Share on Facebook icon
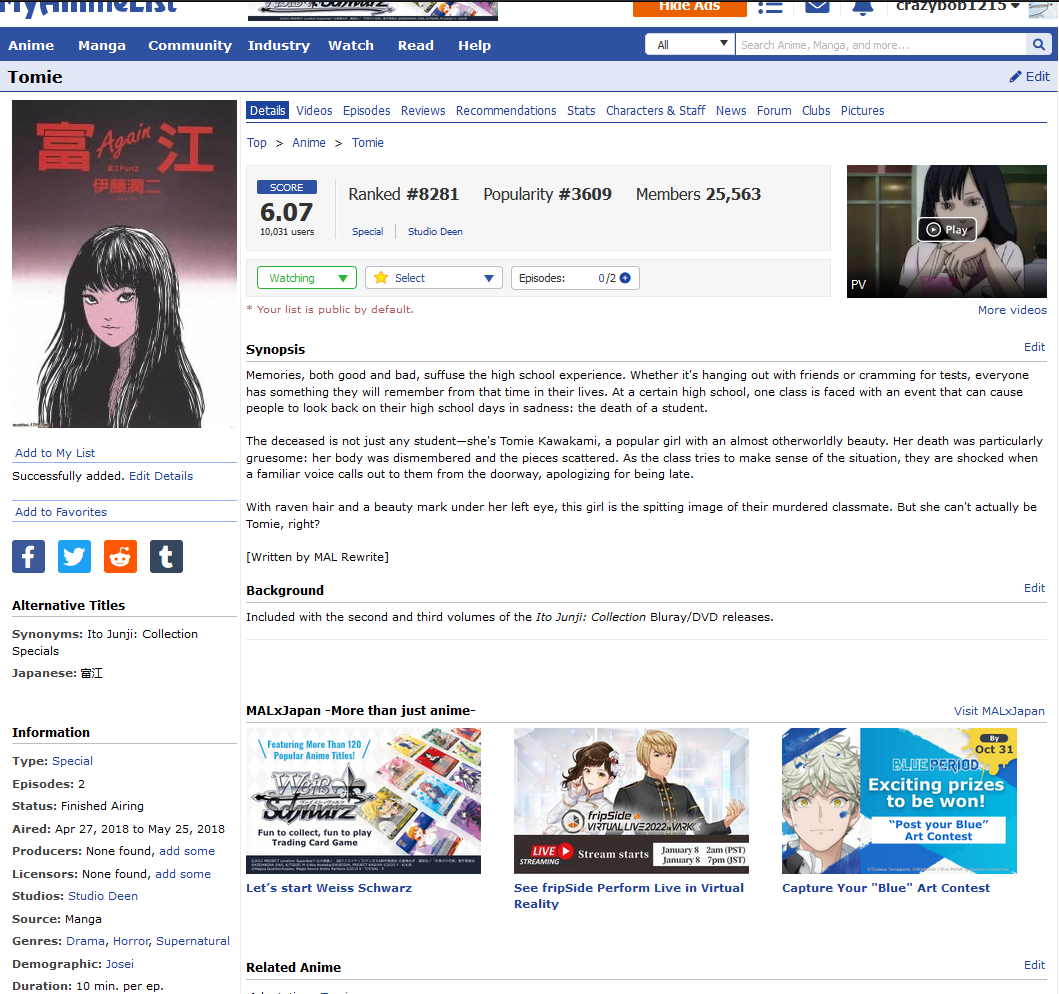Image resolution: width=1059 pixels, height=994 pixels. [28, 556]
